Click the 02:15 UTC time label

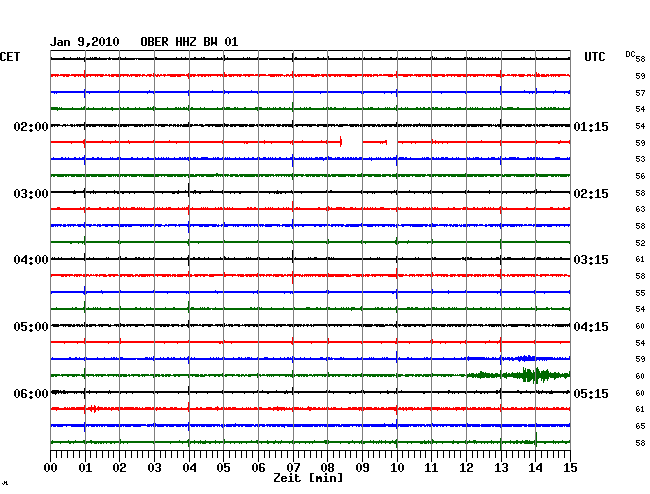591,194
